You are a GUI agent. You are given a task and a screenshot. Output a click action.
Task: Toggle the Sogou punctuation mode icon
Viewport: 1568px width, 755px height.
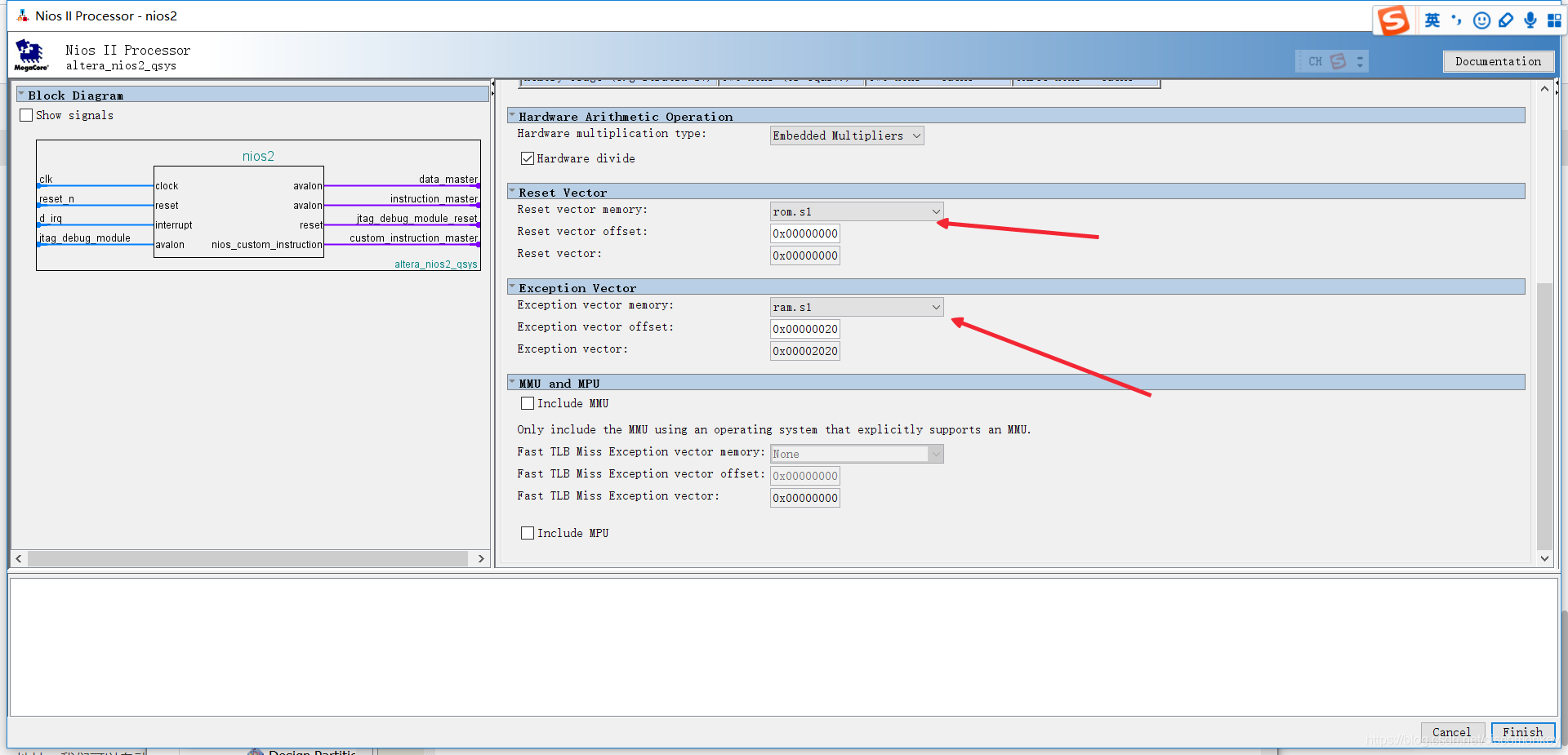coord(1457,20)
